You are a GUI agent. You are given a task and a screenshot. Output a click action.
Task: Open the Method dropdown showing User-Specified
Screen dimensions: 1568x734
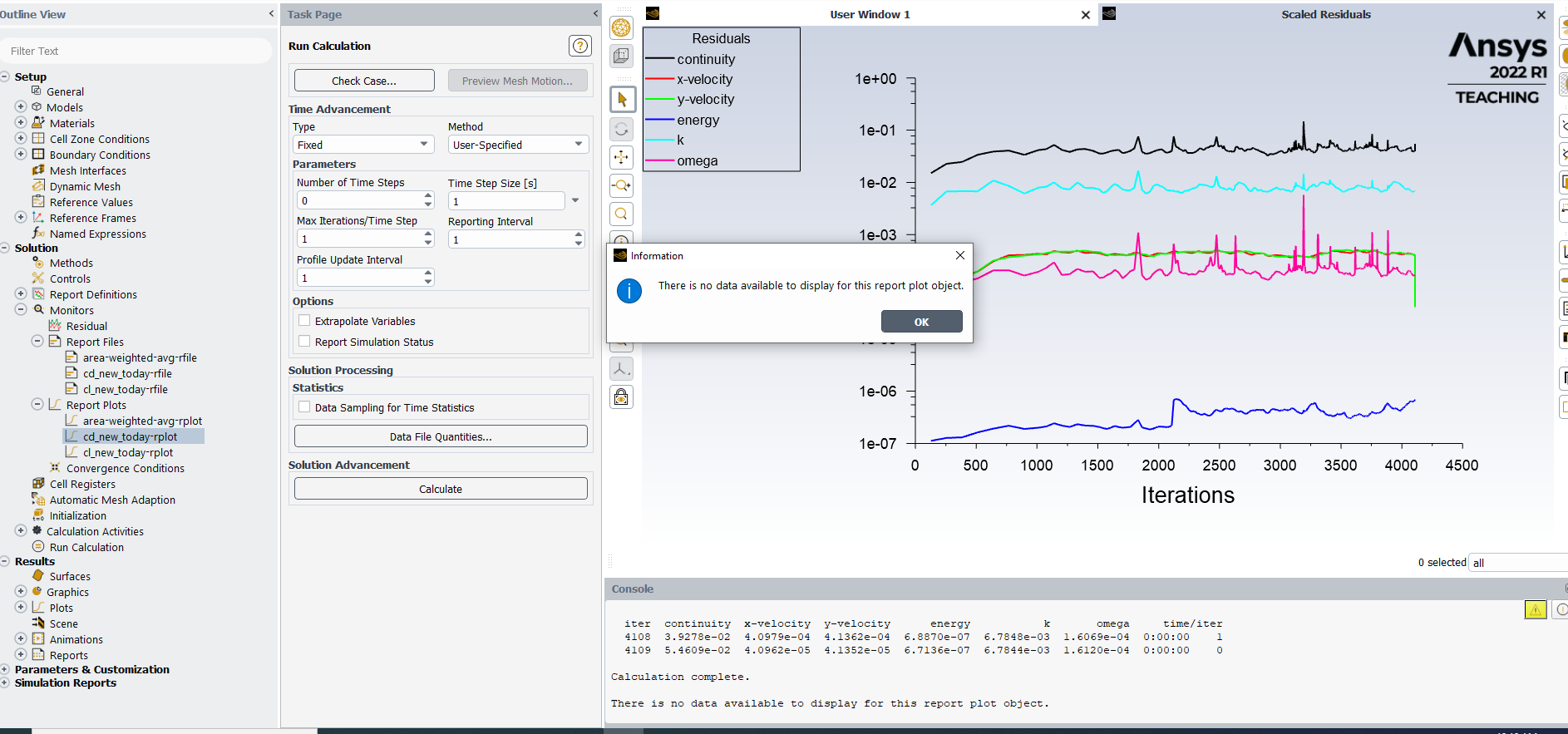pos(517,145)
